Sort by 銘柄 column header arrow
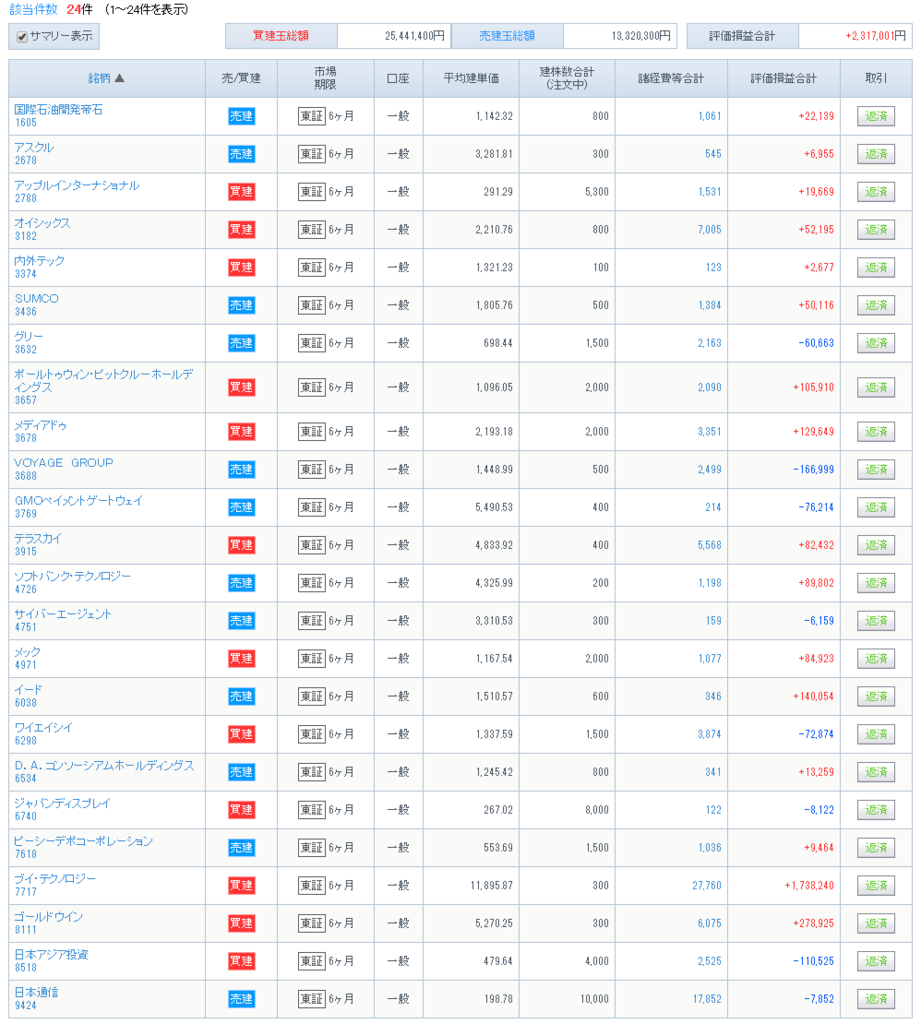The height and width of the screenshot is (1024, 921). click(120, 78)
